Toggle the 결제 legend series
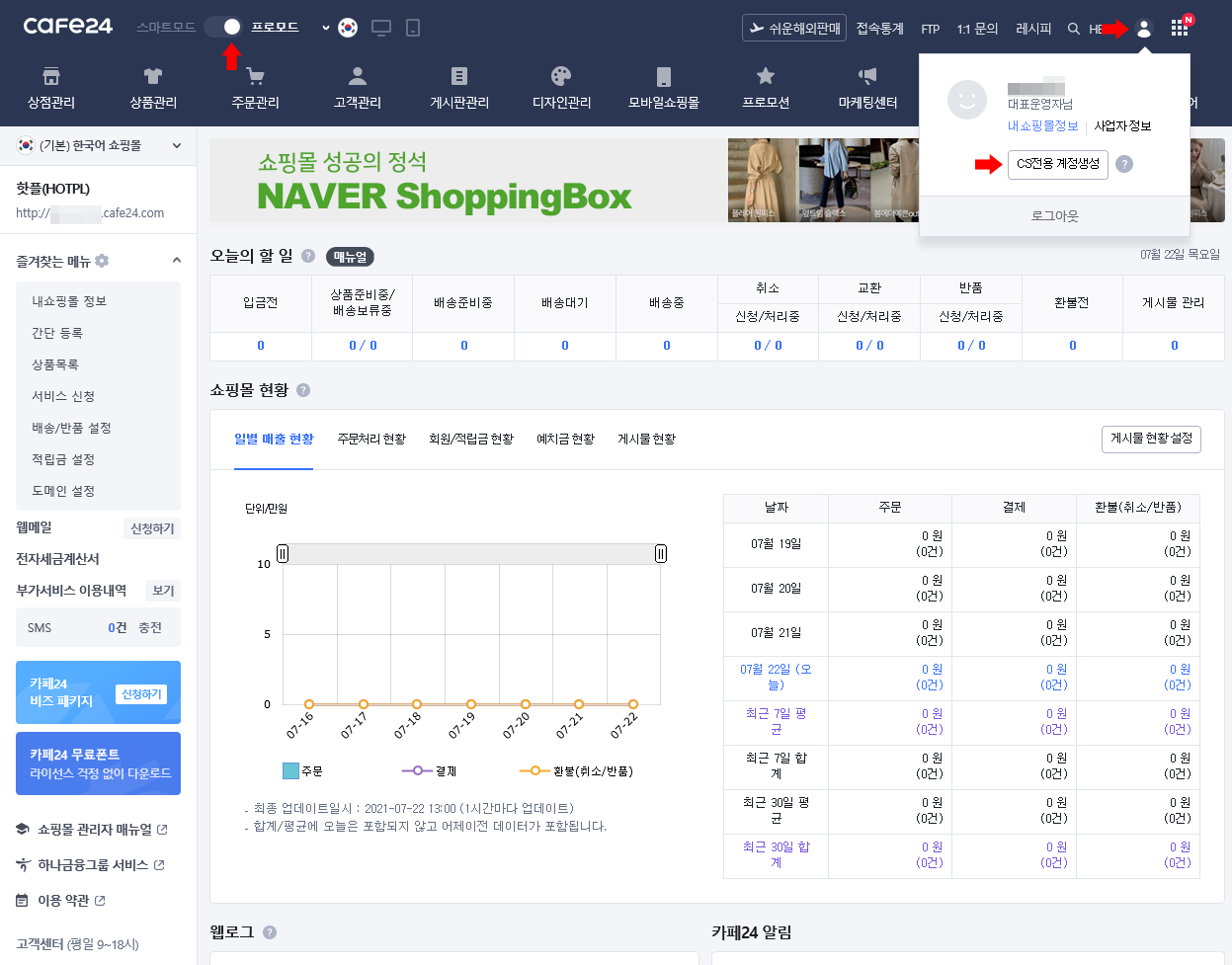Image resolution: width=1232 pixels, height=965 pixels. 429,770
